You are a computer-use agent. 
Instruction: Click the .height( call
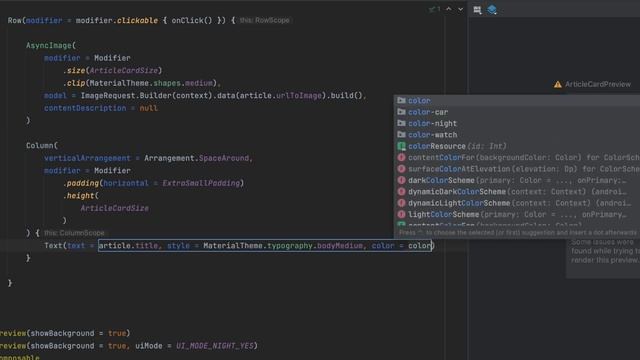(x=80, y=196)
